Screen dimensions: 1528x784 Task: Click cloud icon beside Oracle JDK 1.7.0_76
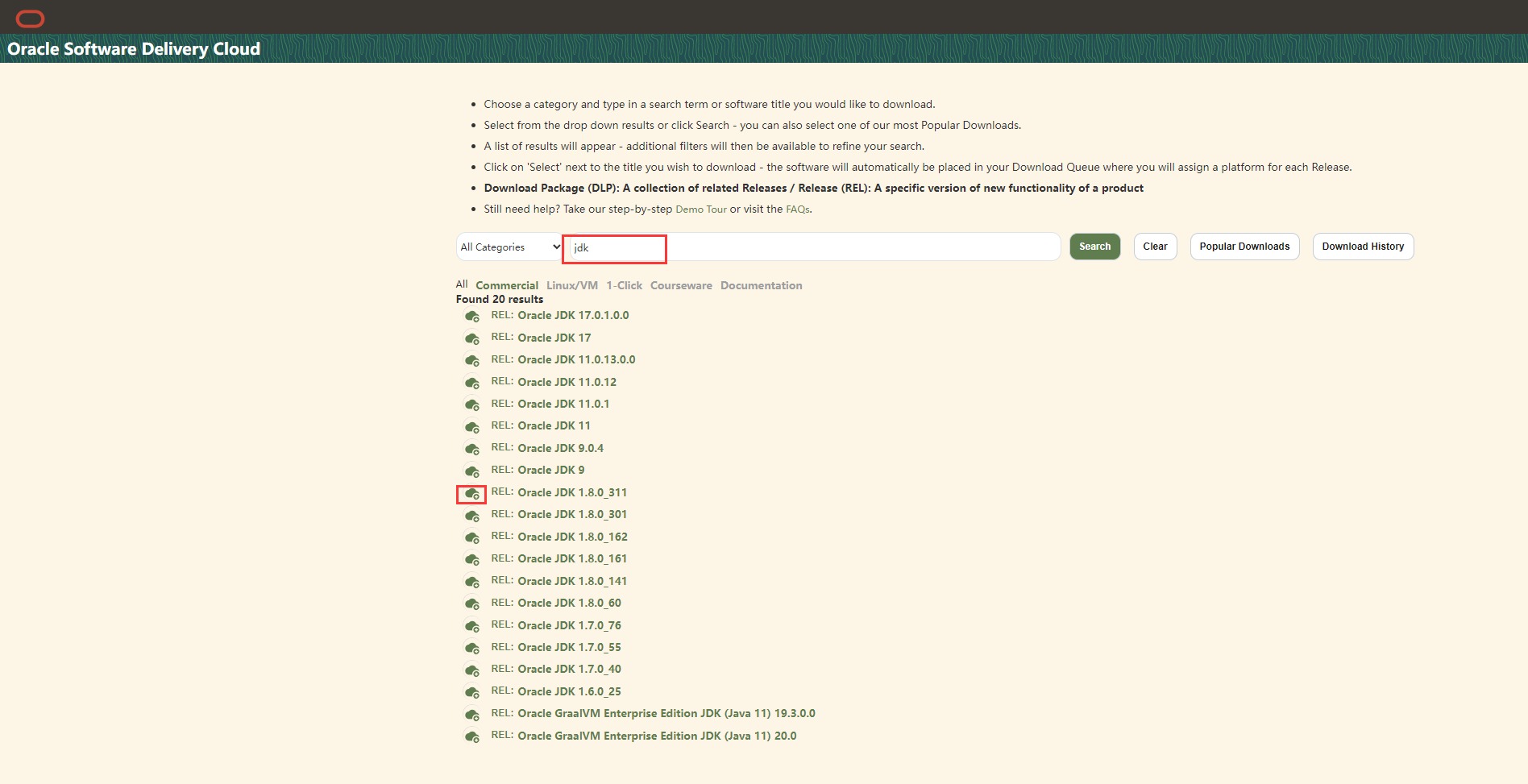472,626
